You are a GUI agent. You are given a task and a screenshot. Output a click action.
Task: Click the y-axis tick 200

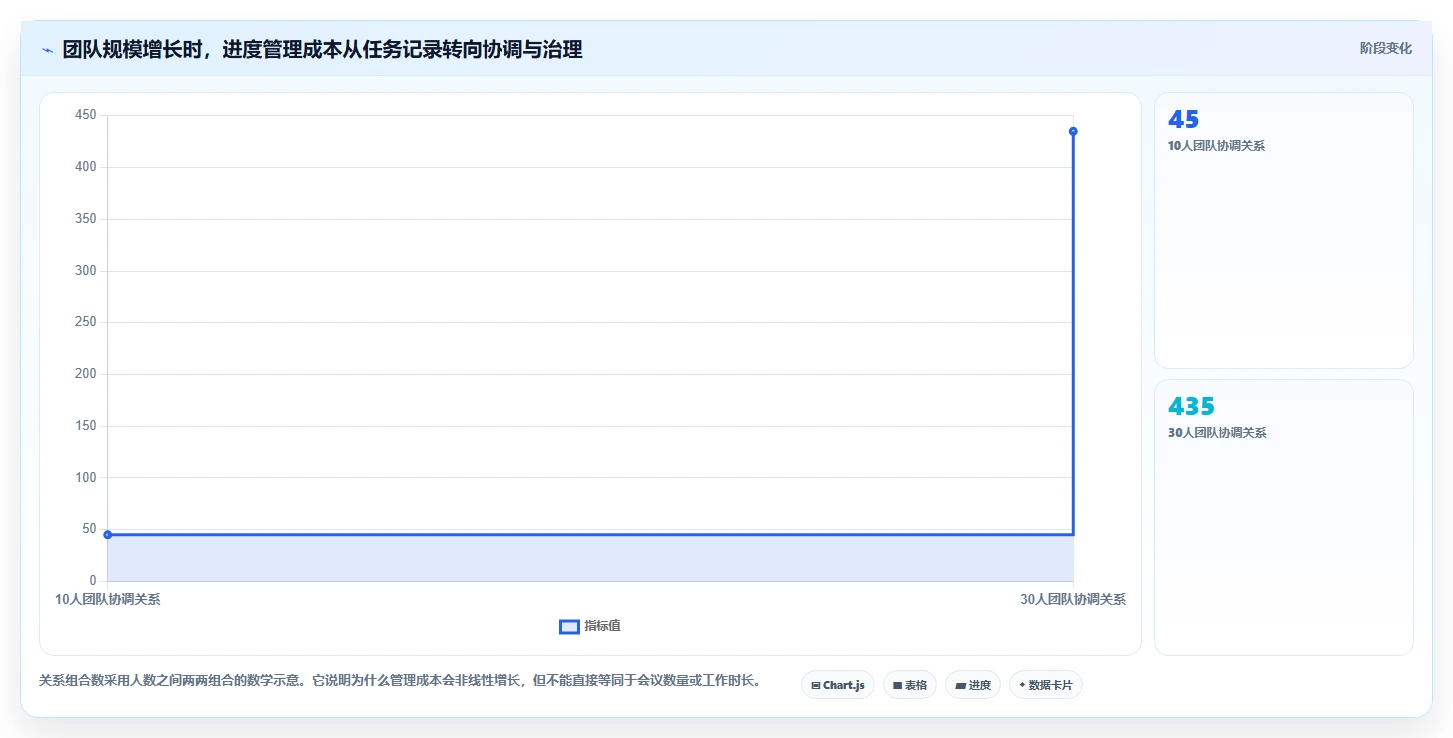86,374
